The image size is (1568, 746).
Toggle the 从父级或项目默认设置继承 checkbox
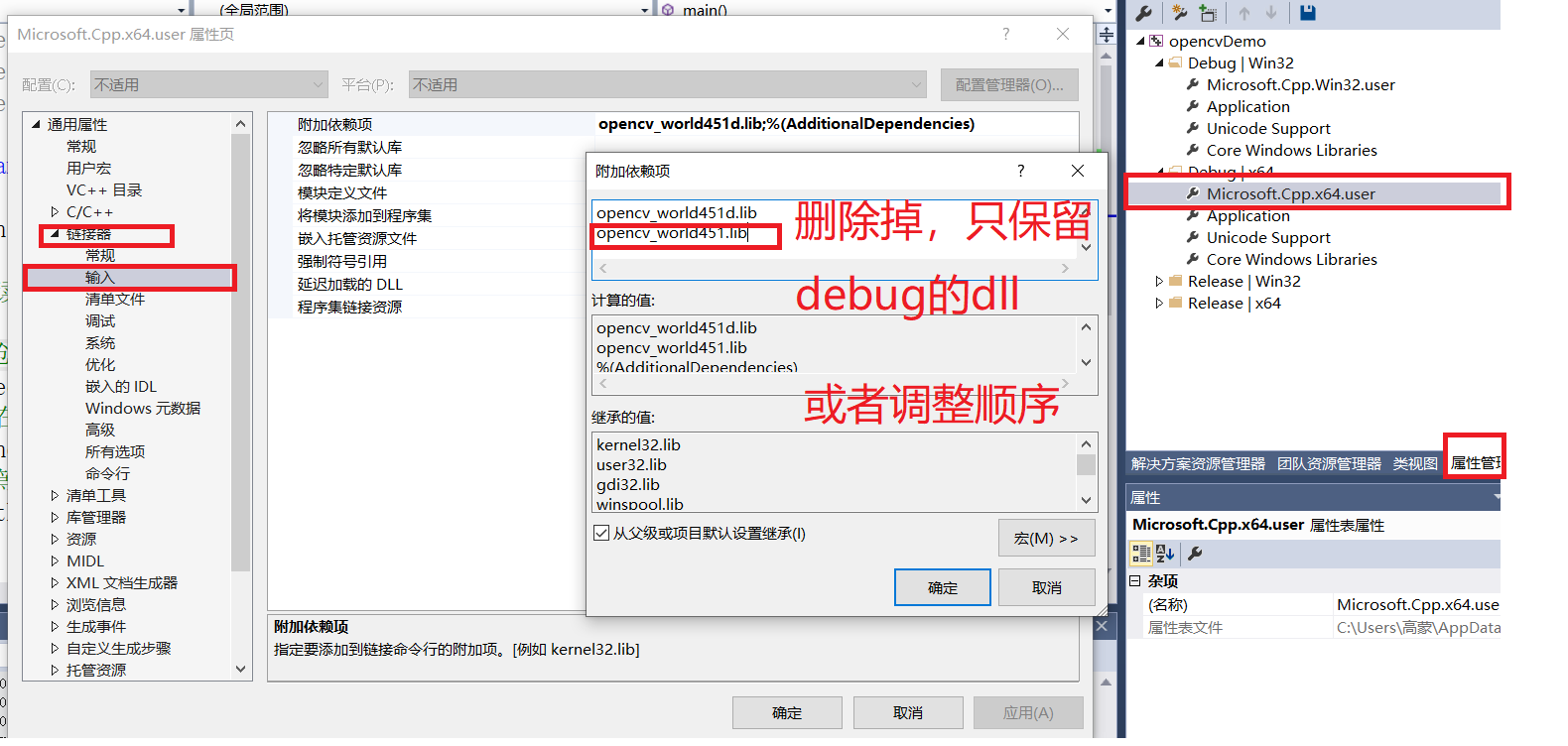point(601,533)
